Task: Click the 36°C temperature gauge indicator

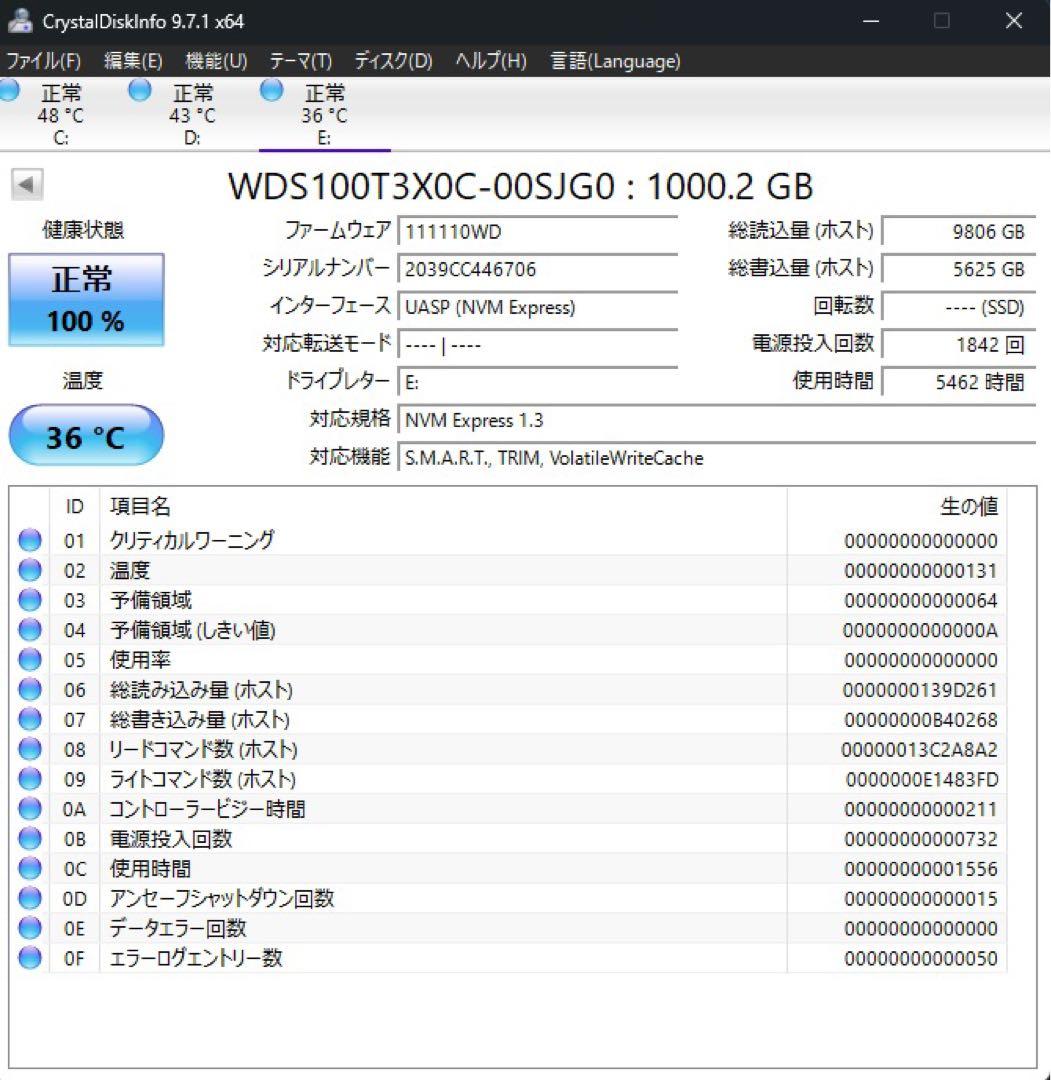Action: 85,435
